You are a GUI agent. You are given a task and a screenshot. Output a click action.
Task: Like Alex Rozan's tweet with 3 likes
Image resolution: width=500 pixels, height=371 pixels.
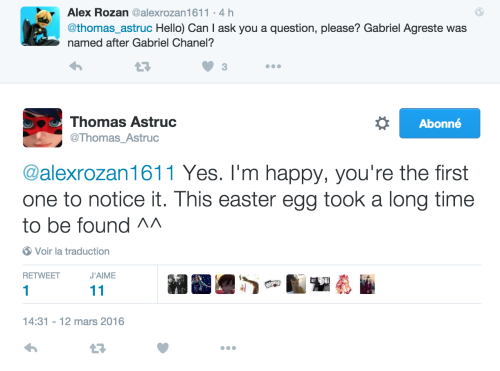pos(208,66)
